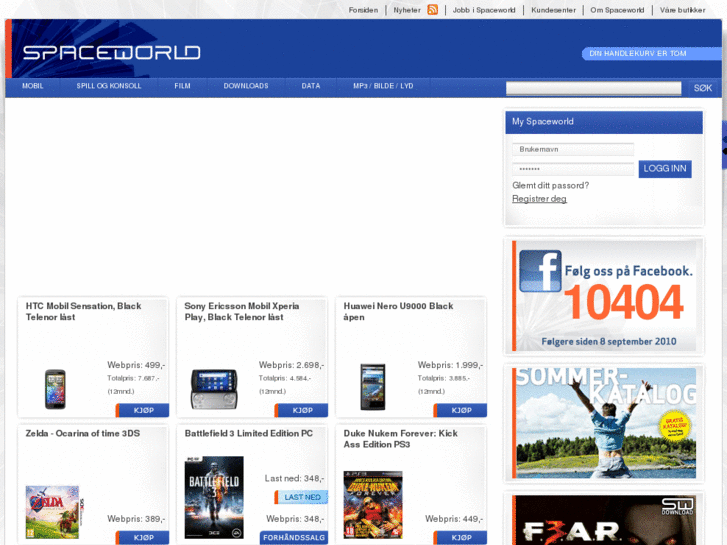
Task: Click Webpris: 499,- on HTC card
Action: coord(136,365)
